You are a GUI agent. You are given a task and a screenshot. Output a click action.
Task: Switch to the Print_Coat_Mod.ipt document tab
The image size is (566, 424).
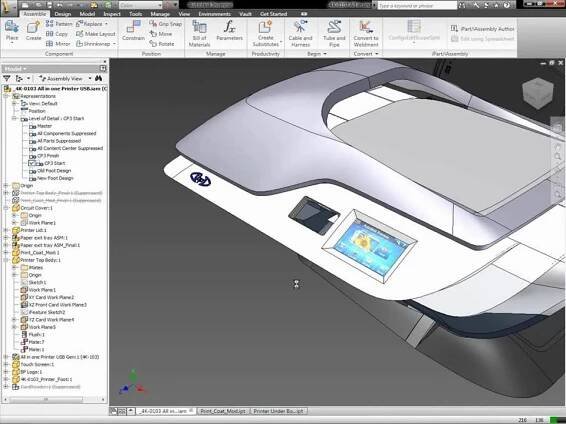point(222,411)
